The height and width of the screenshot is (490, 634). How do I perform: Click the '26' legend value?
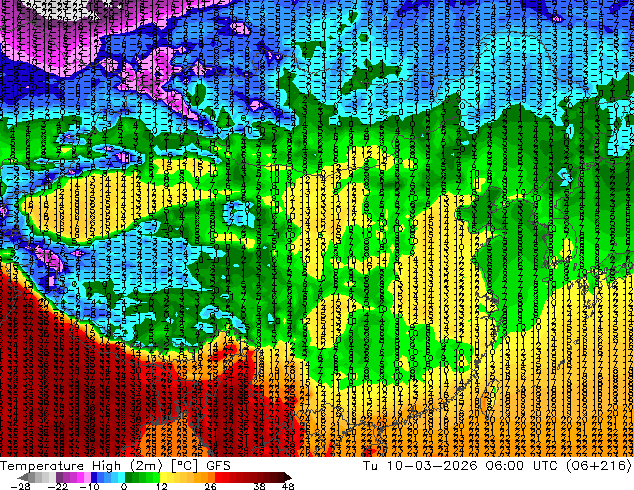(210, 486)
